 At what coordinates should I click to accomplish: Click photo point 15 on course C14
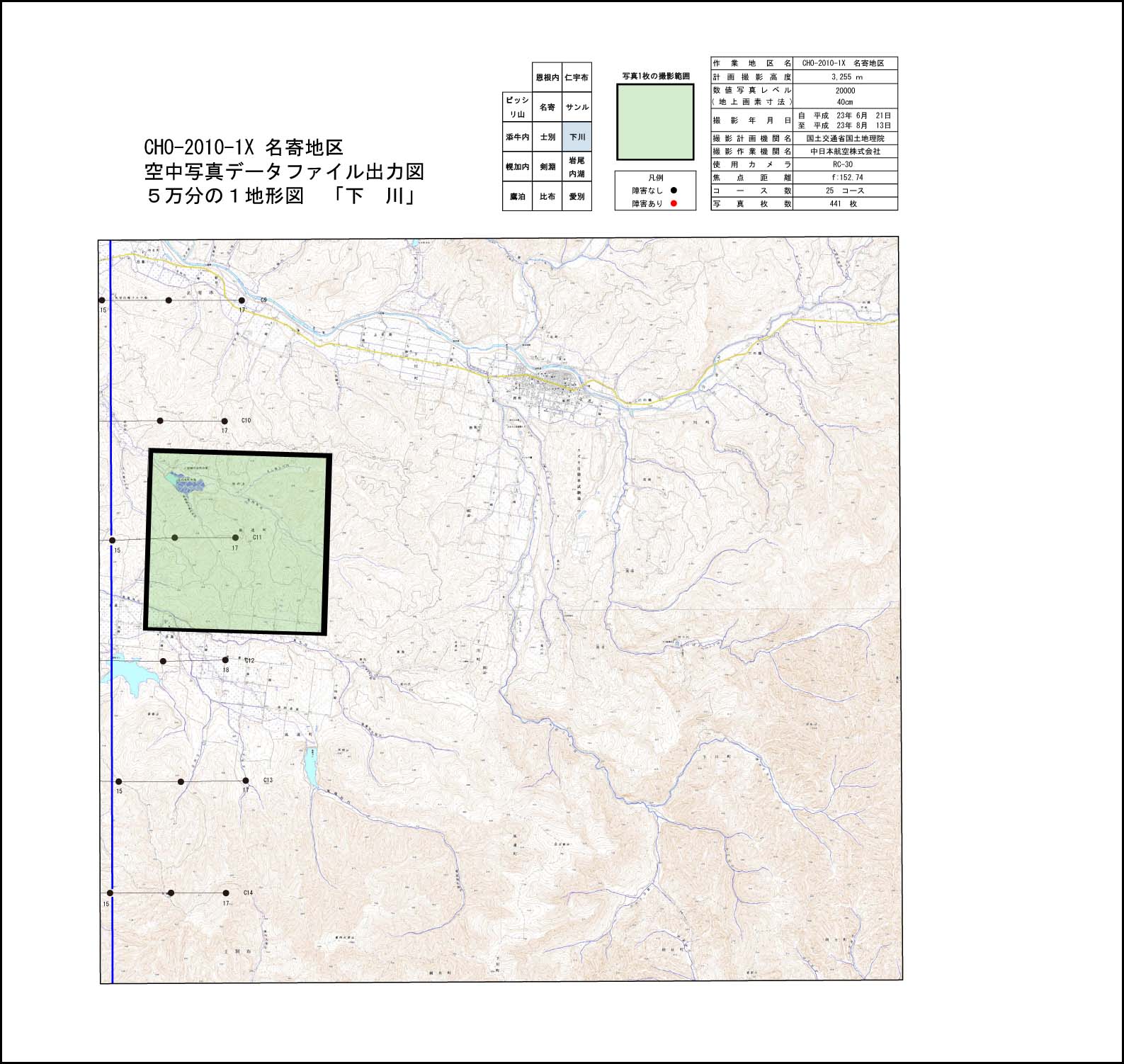[x=110, y=893]
